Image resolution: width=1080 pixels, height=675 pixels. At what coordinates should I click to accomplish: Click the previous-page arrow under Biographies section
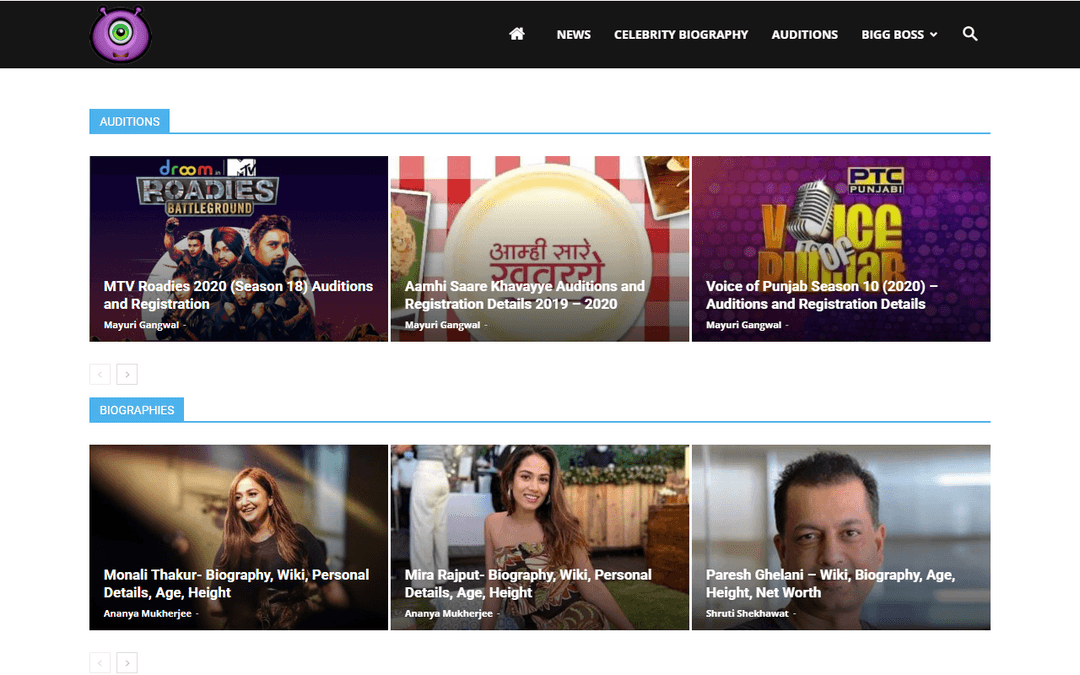100,663
